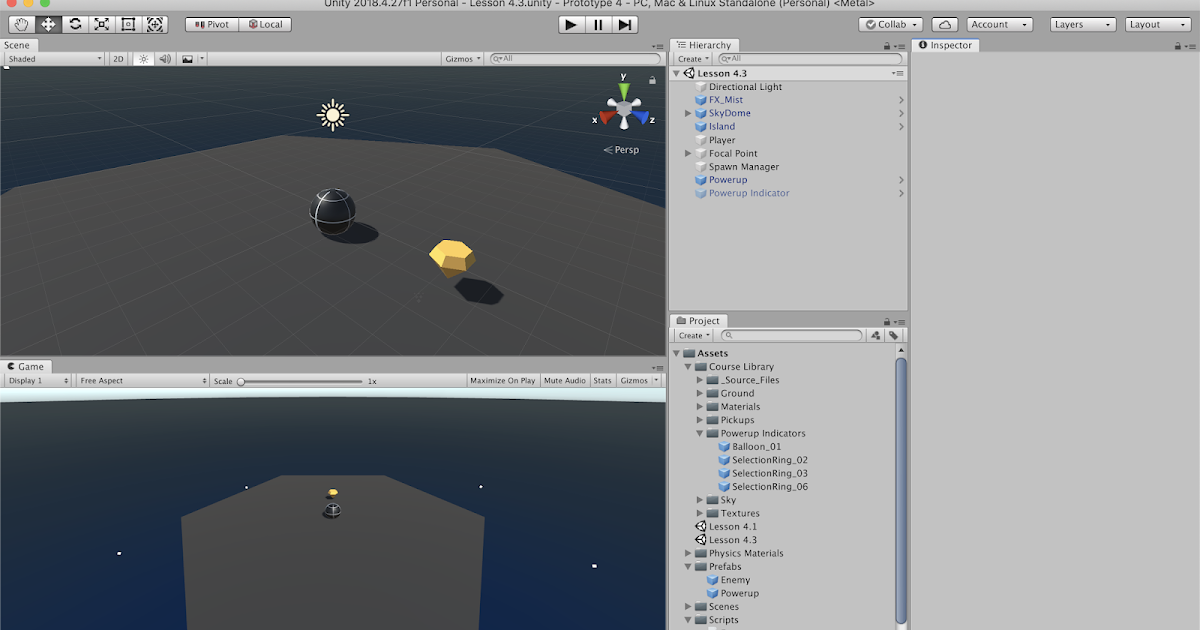Viewport: 1200px width, 630px height.
Task: Expand the Scripts folder in Project
Action: (x=687, y=619)
